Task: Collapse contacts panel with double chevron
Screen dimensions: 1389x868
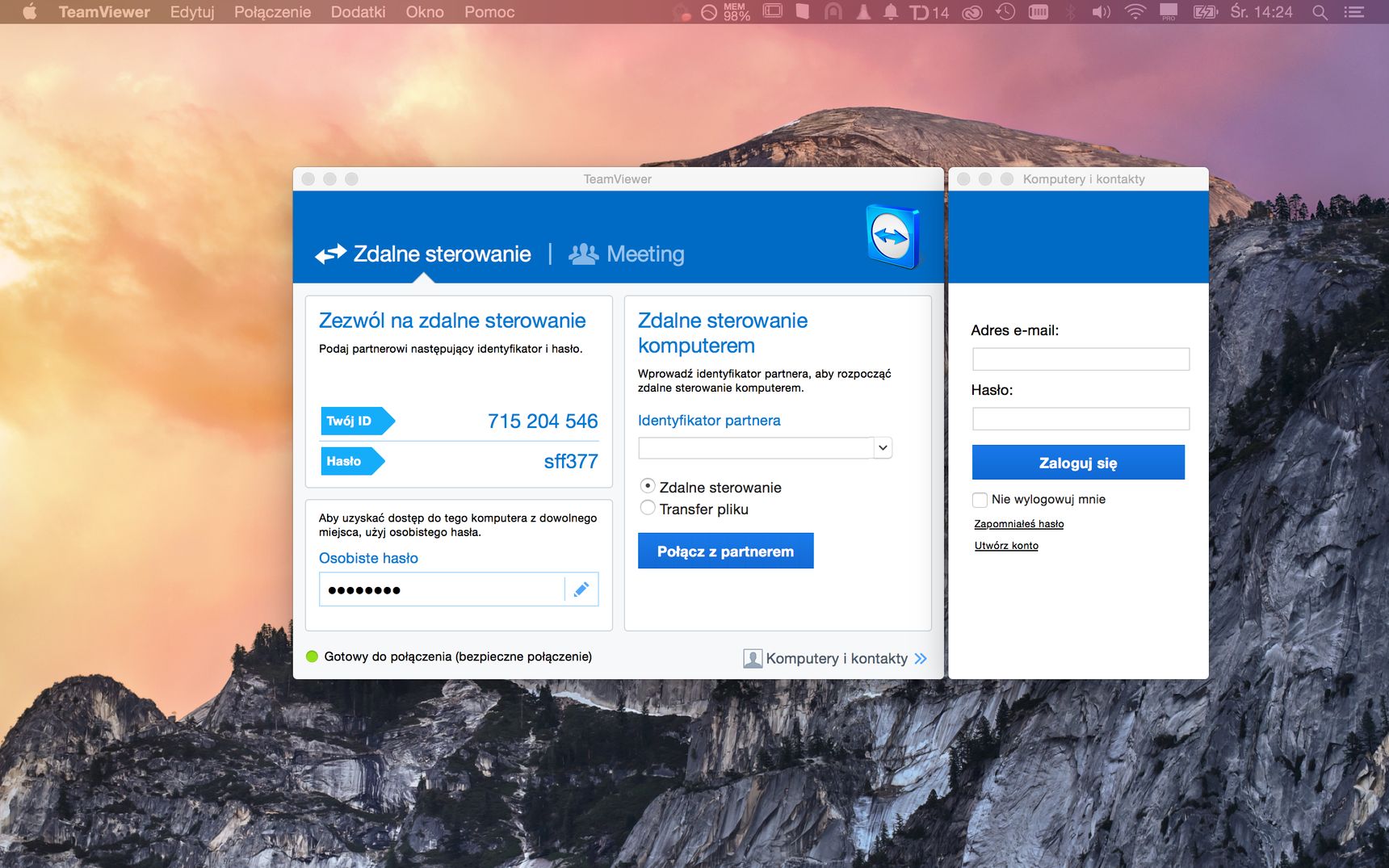Action: point(921,659)
